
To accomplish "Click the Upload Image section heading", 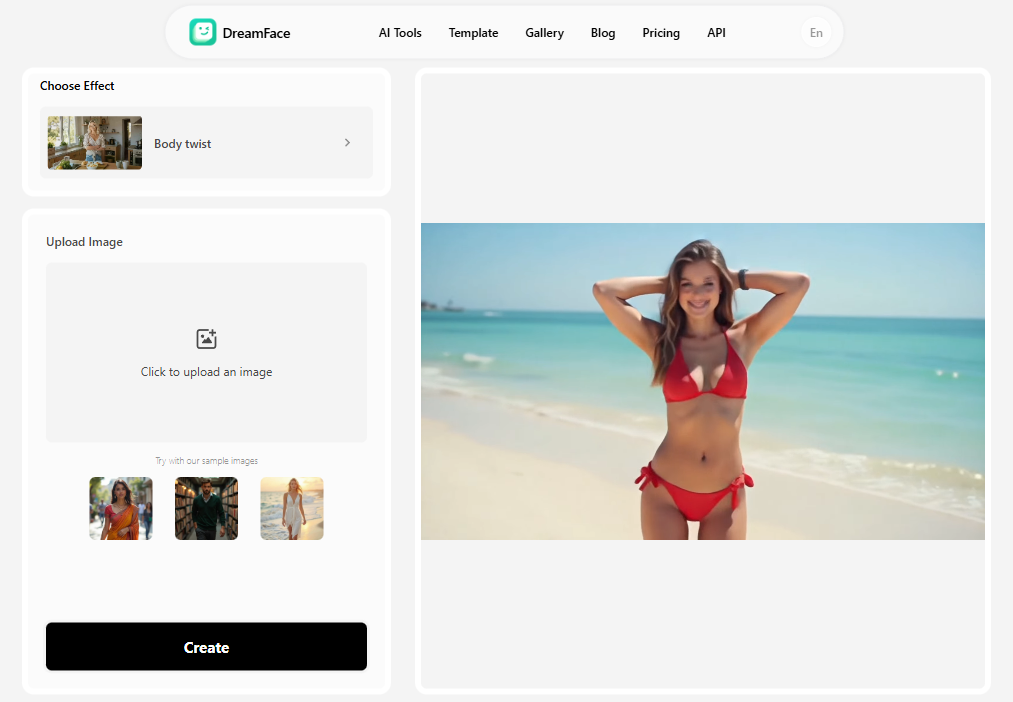I will tap(84, 242).
